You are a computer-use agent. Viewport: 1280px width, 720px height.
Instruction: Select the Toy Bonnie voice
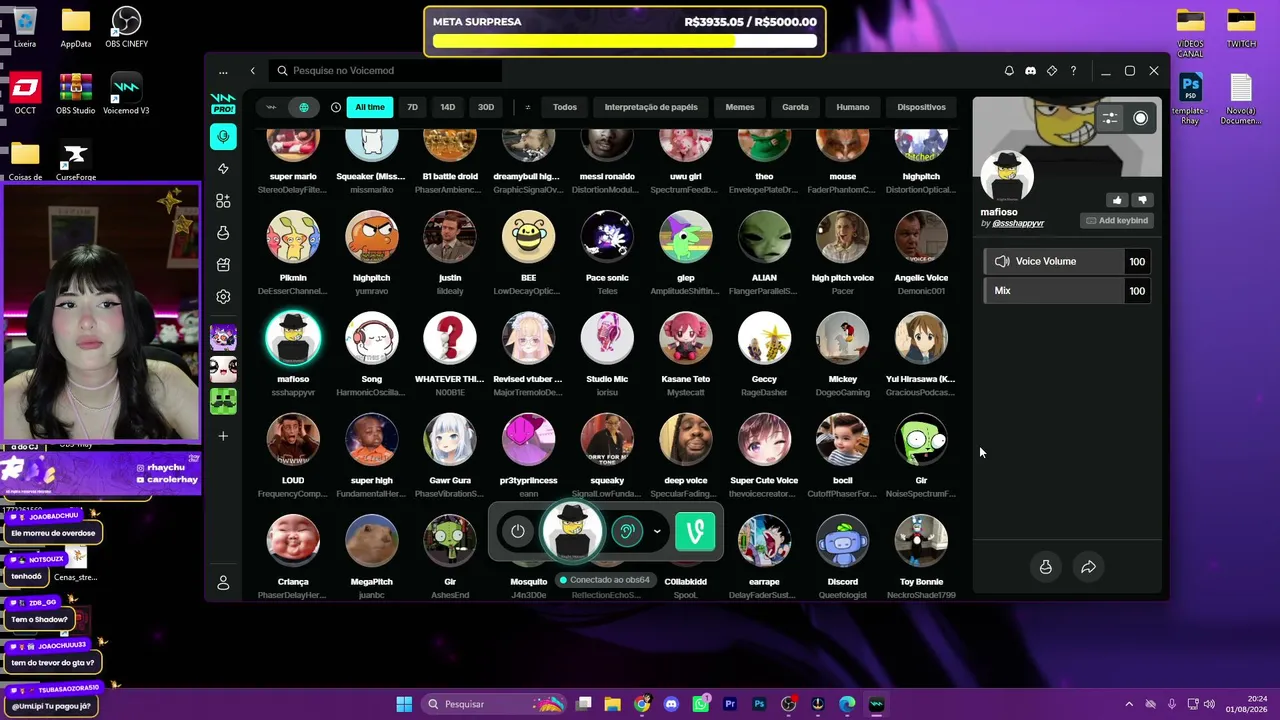point(921,541)
